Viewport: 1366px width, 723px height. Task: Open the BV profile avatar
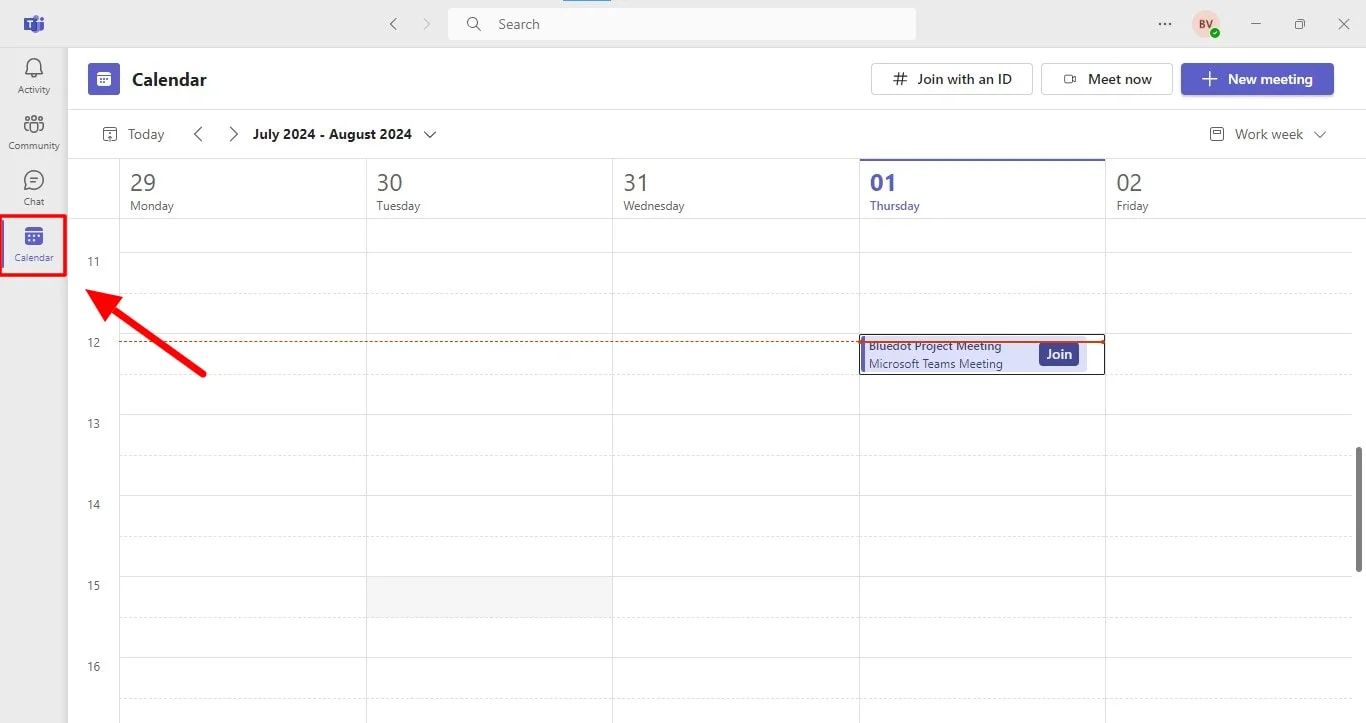pos(1206,24)
